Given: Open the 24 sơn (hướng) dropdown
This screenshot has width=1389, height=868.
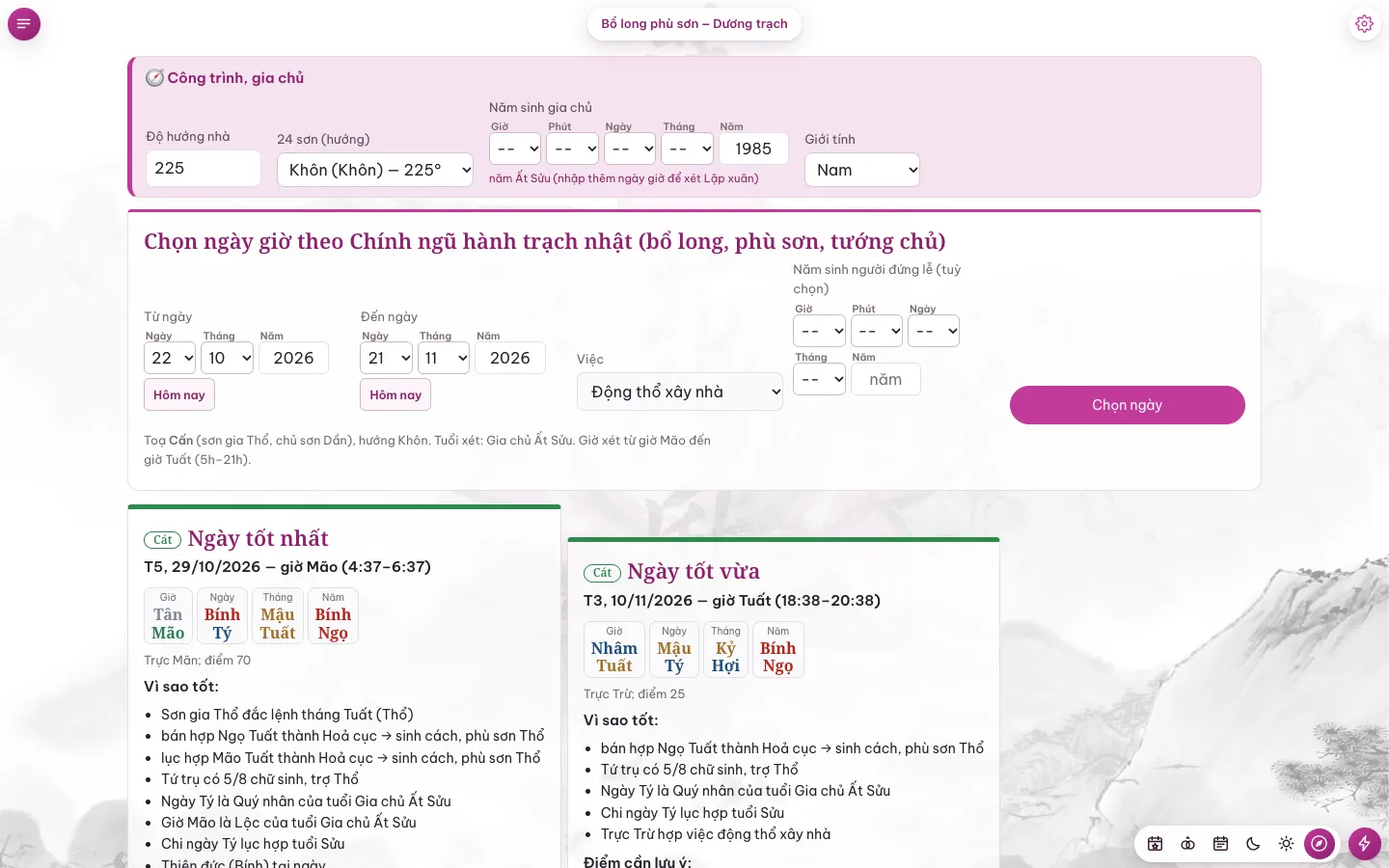Looking at the screenshot, I should click(375, 170).
